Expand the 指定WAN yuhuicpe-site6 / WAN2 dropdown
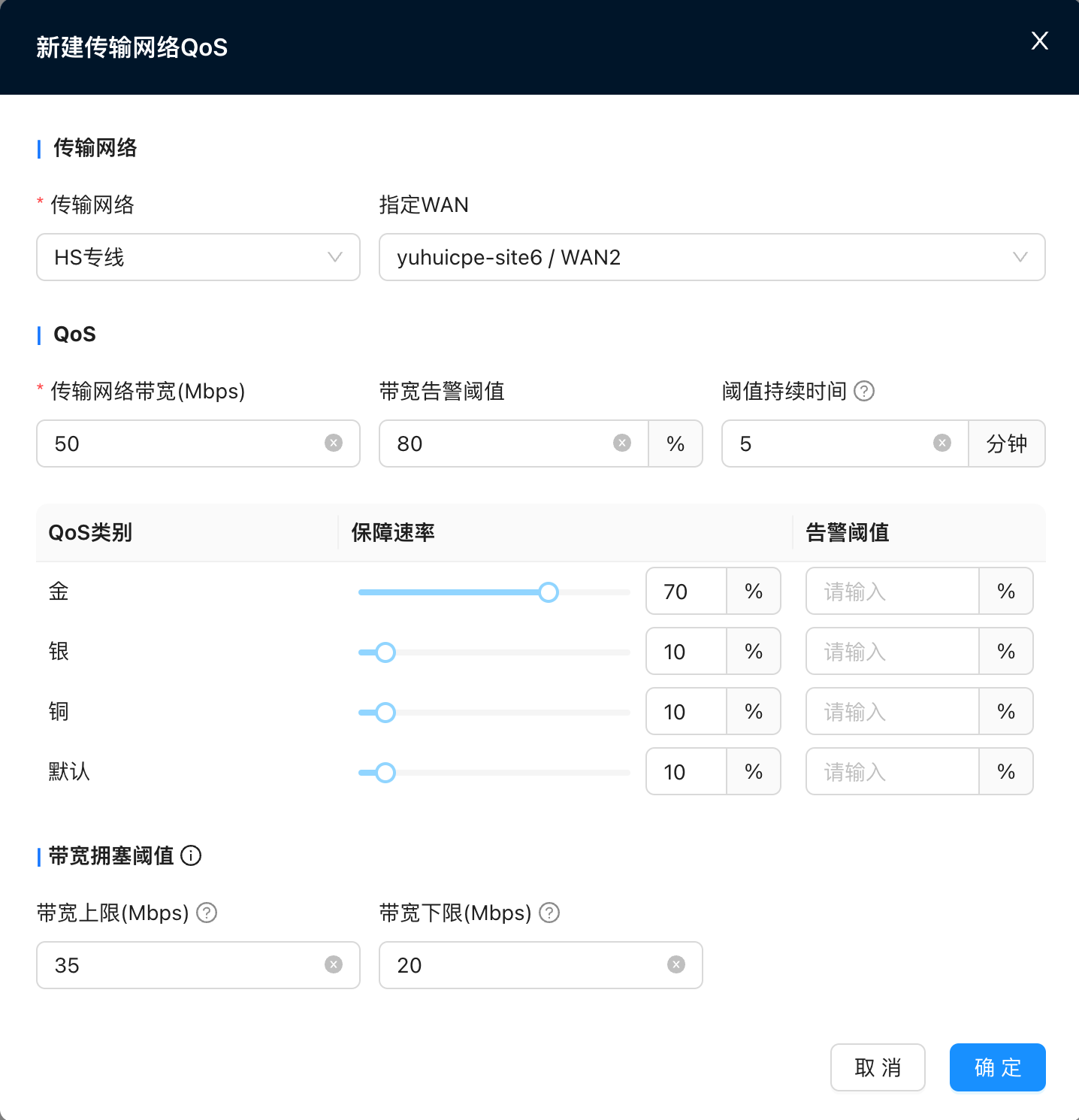The width and height of the screenshot is (1079, 1120). point(712,257)
